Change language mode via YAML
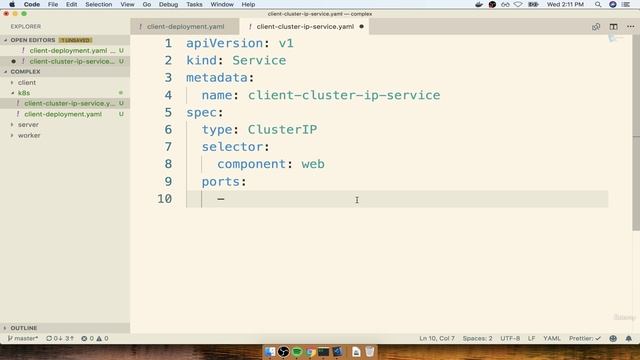The image size is (640, 360). pos(552,338)
